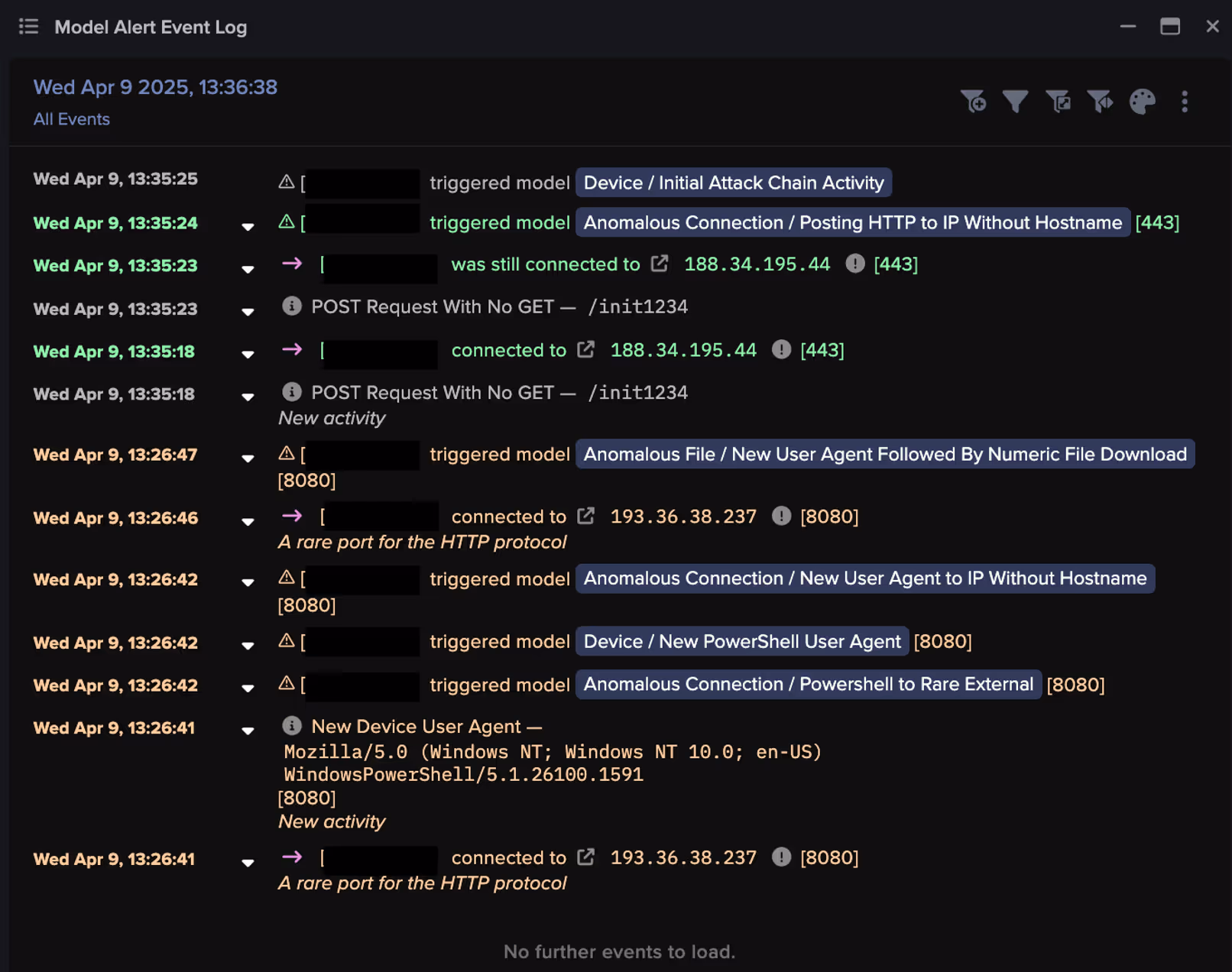Click exclamation icon after 188.34.195.44 at 13:35:18

781,349
